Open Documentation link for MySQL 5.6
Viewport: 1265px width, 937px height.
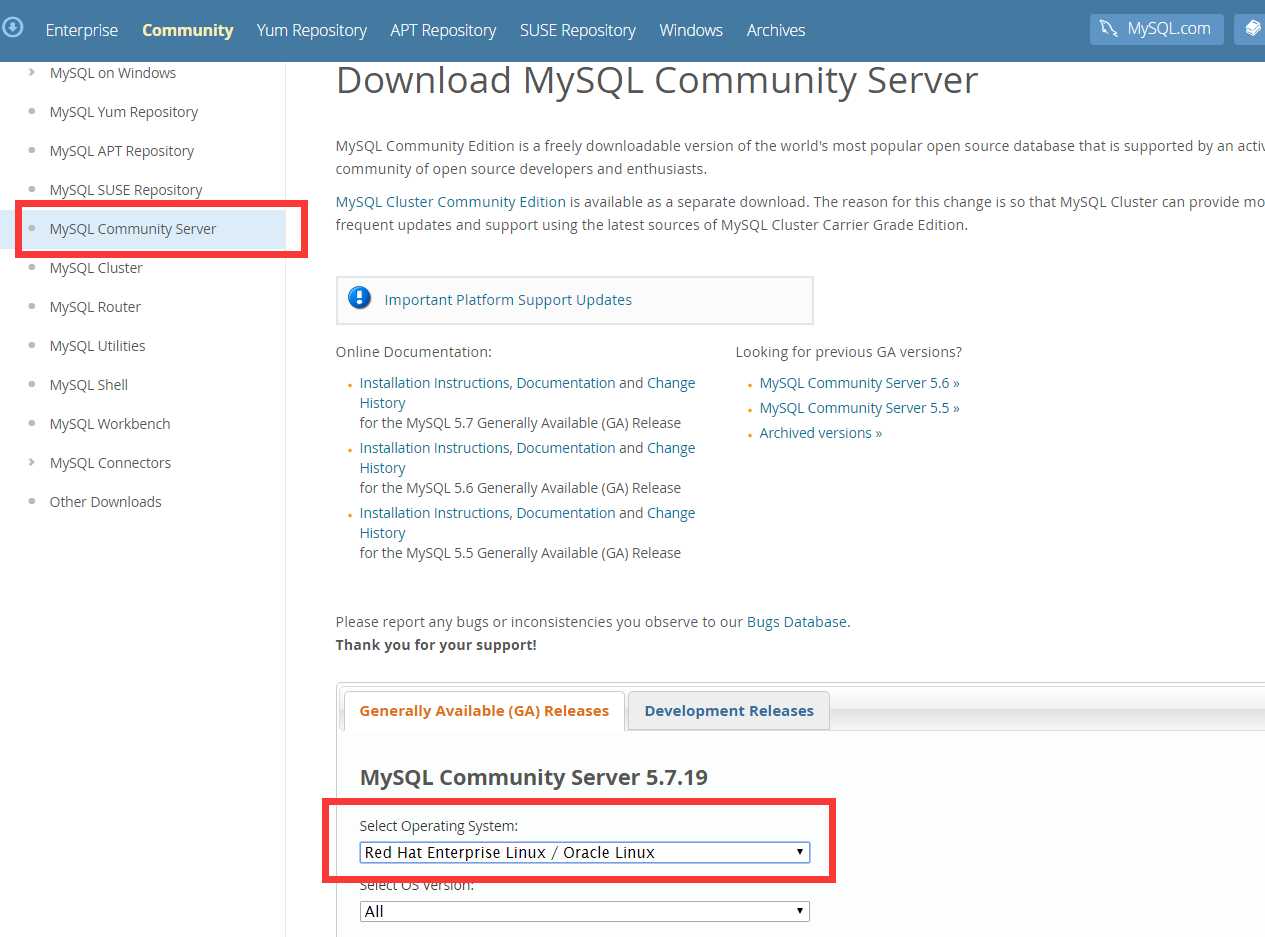tap(566, 448)
